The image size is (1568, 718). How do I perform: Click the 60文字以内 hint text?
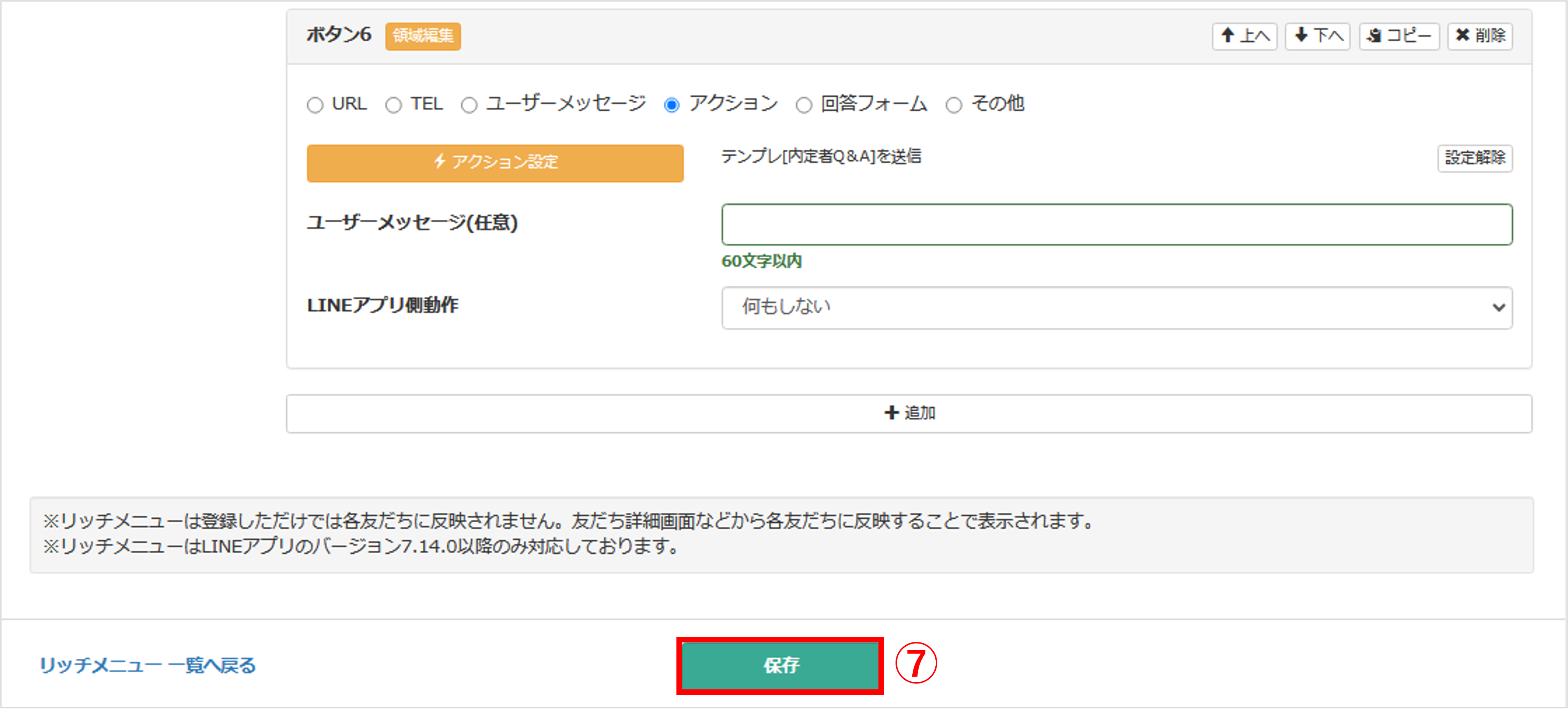(762, 261)
